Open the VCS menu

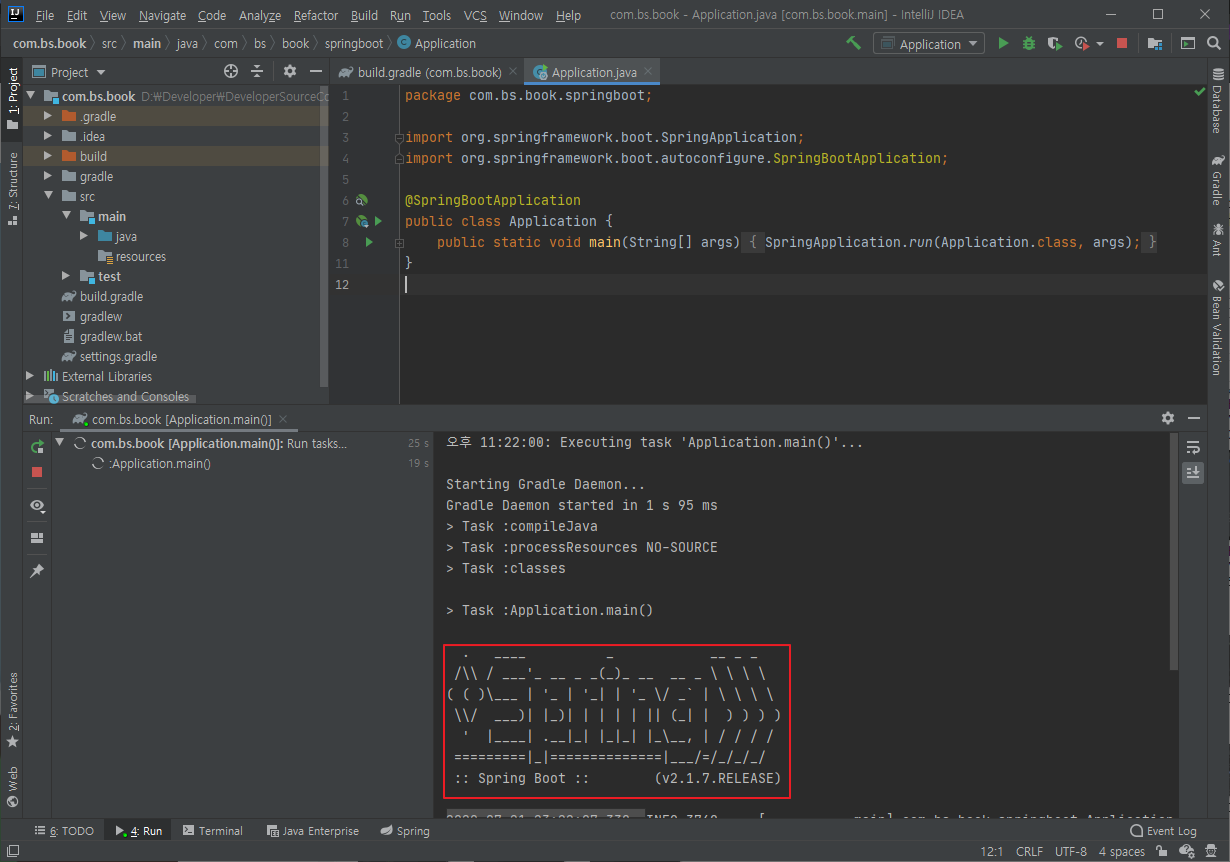476,15
